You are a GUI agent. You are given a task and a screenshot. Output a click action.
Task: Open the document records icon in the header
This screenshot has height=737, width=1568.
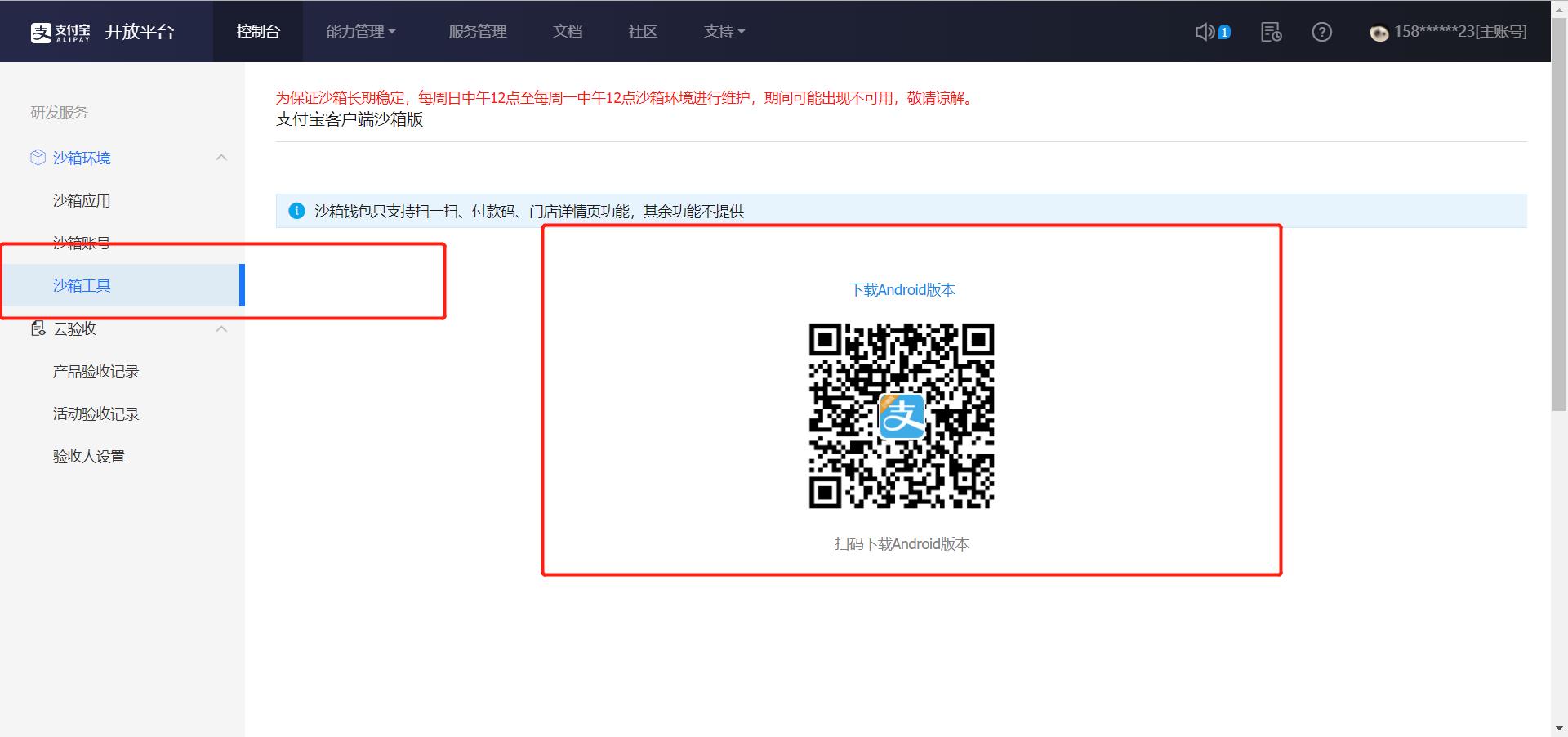[1271, 32]
